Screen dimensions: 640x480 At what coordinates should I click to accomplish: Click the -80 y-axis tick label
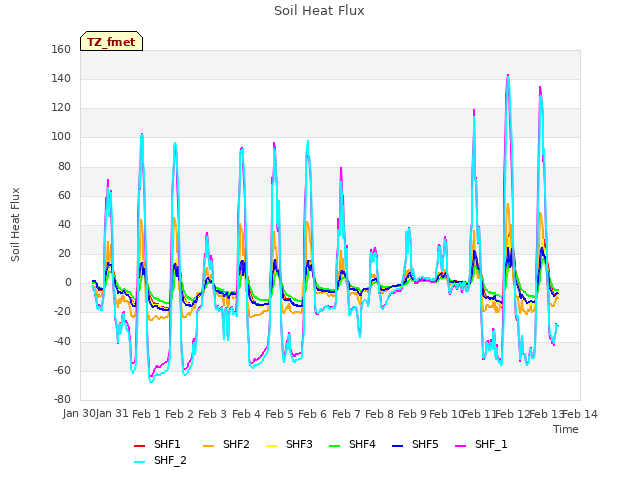[62, 399]
